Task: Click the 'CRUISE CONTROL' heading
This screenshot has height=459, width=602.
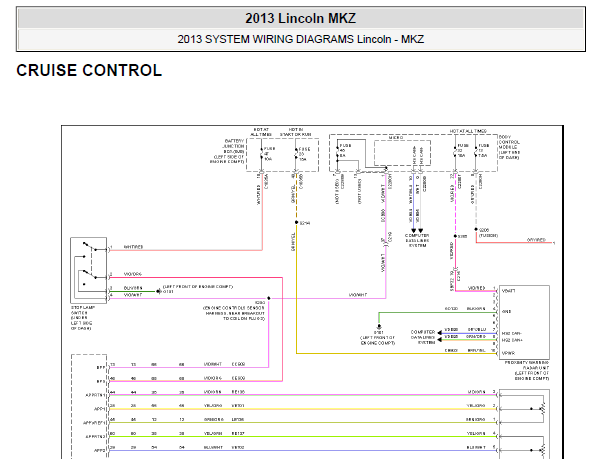Action: pyautogui.click(x=89, y=71)
